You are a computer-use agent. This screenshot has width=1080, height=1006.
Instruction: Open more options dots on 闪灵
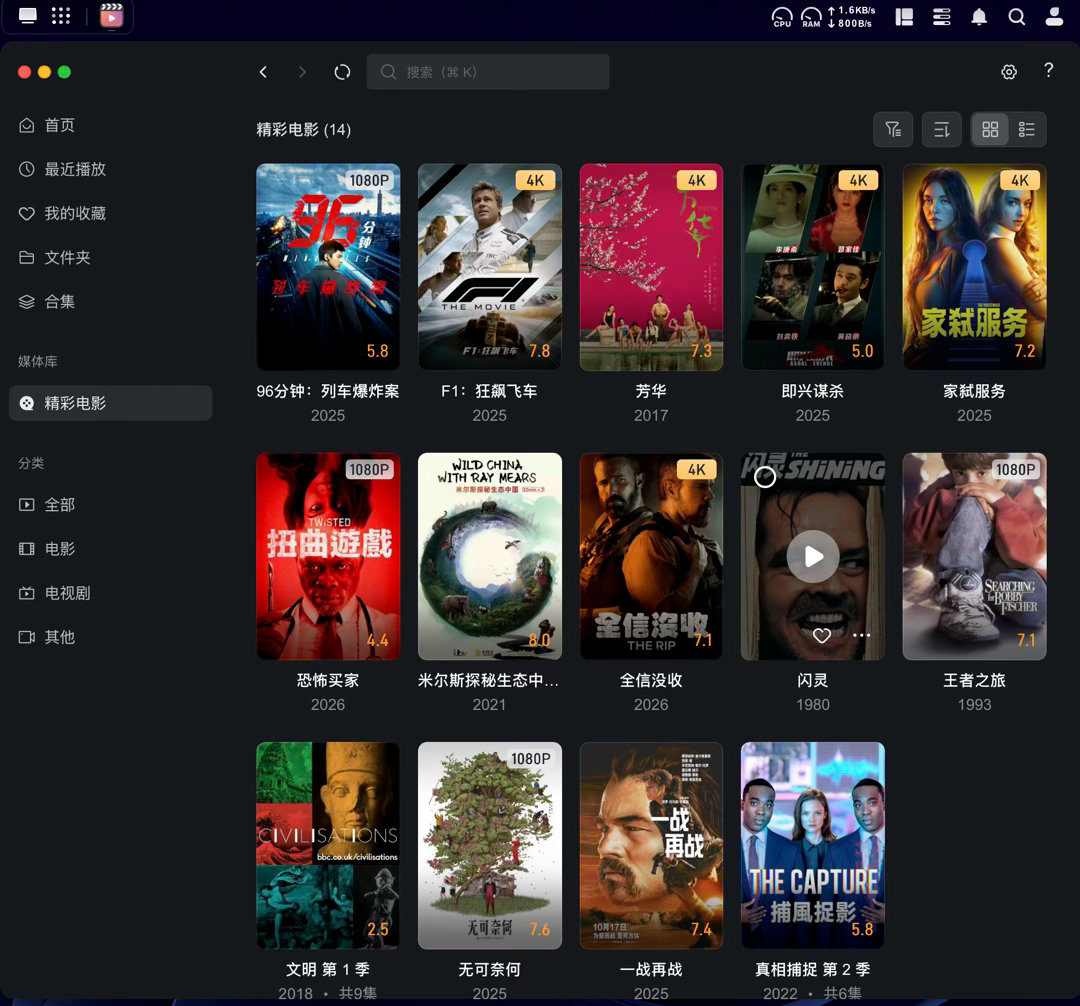862,636
